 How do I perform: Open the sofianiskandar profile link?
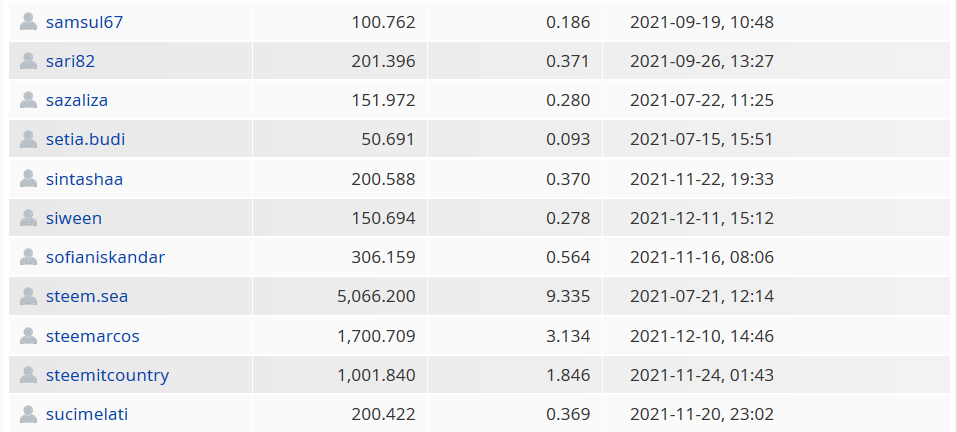pyautogui.click(x=105, y=257)
